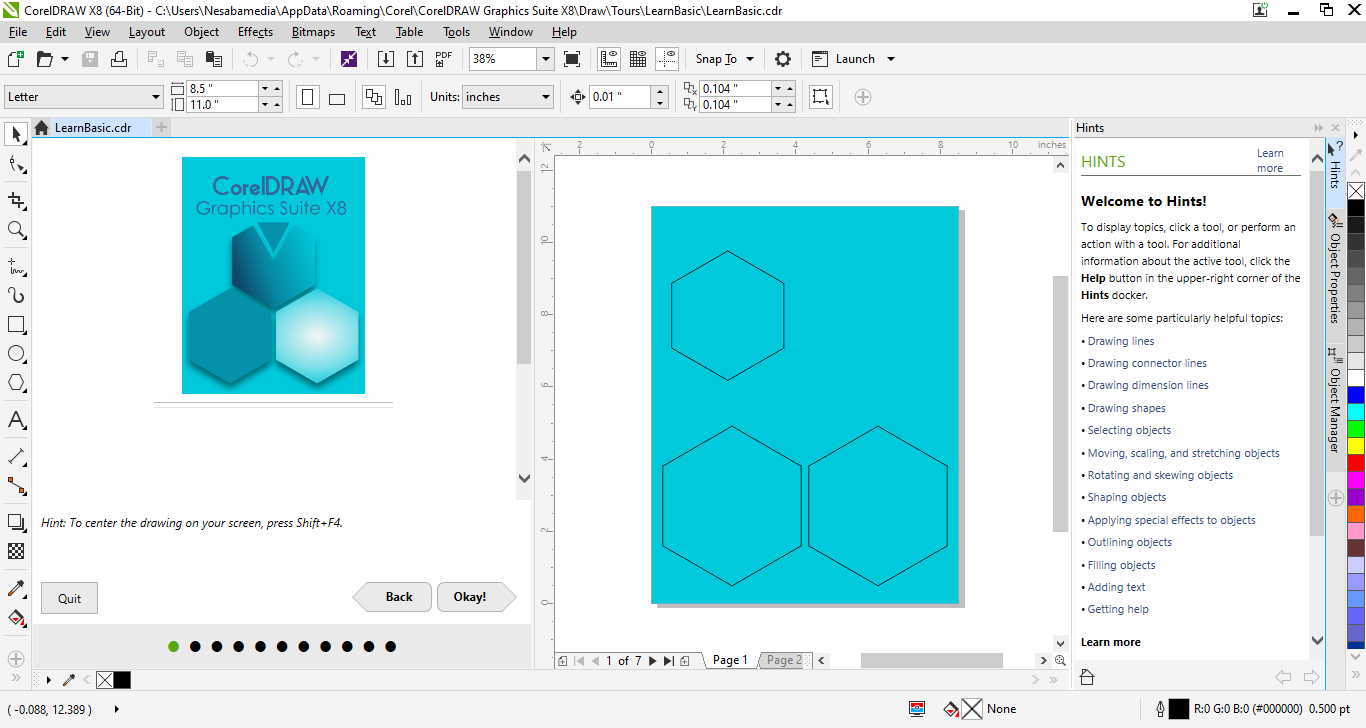Click the Publish to PDF icon

(x=443, y=59)
